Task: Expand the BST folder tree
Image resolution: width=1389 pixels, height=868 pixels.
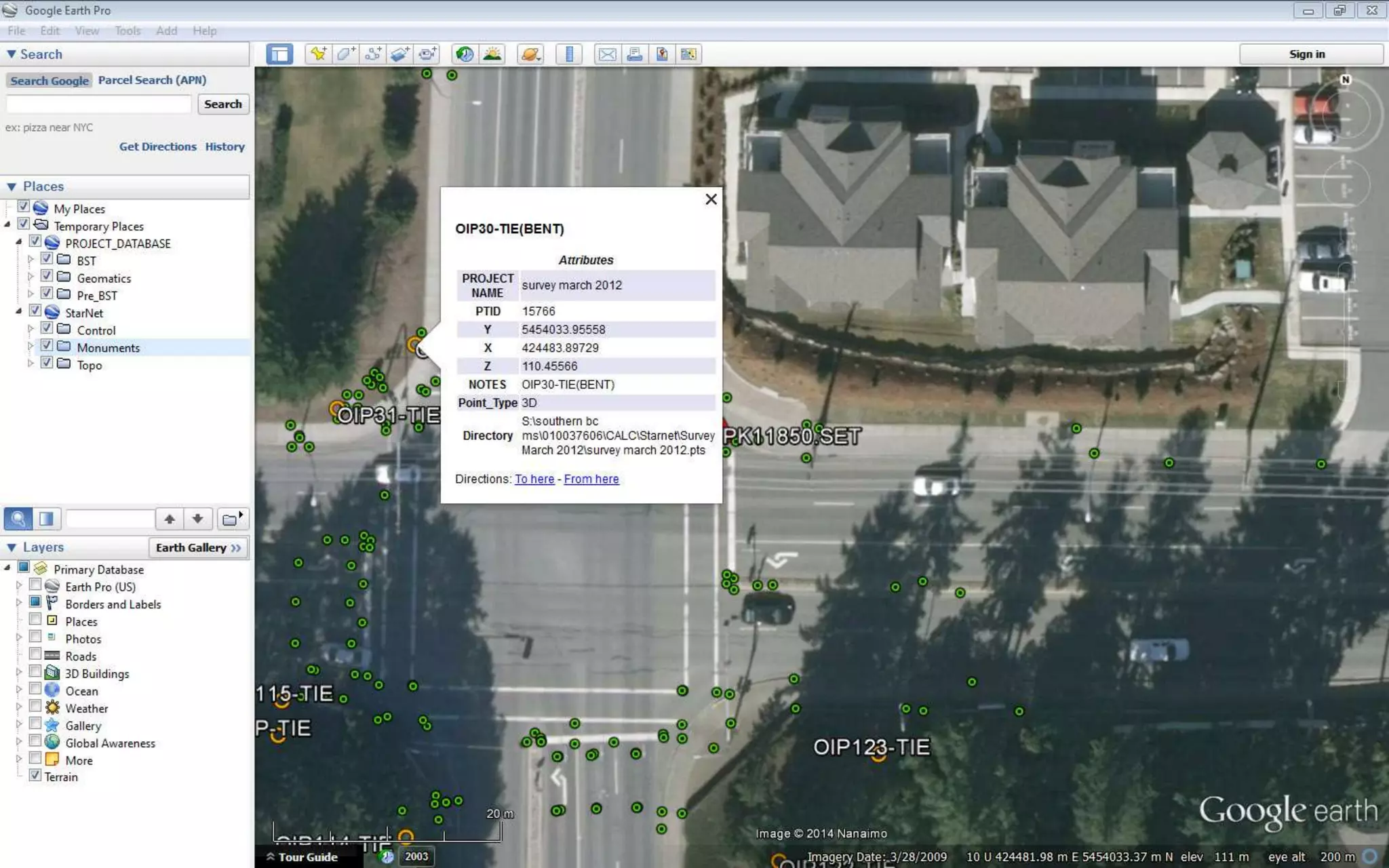Action: (31, 260)
